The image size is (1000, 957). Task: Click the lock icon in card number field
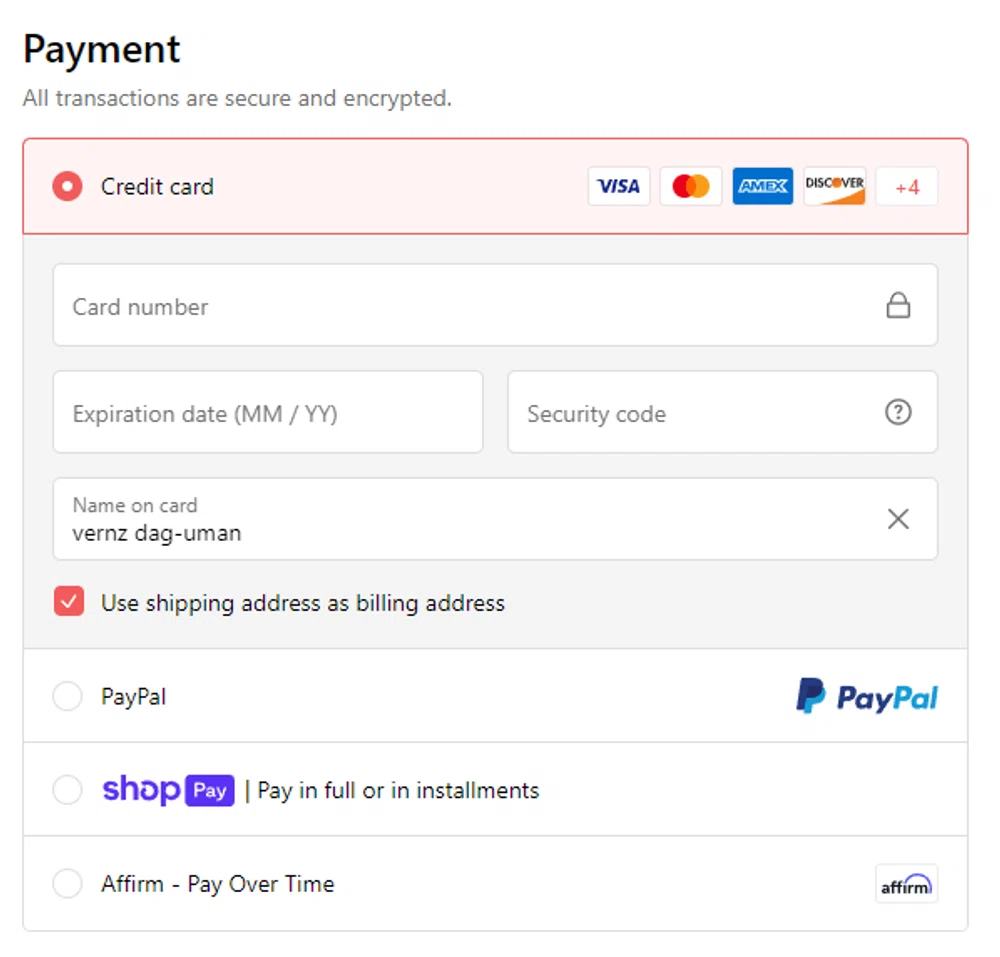click(898, 305)
